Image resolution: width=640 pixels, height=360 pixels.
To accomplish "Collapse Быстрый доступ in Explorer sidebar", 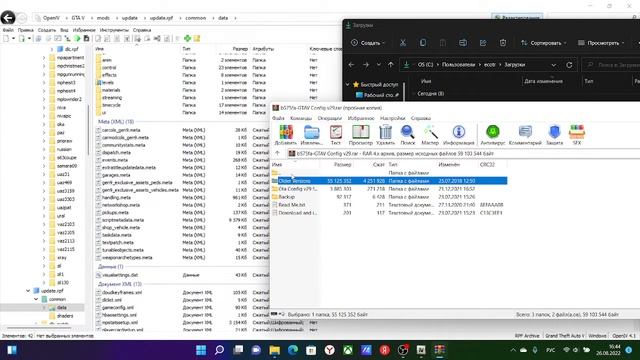I will [x=347, y=84].
